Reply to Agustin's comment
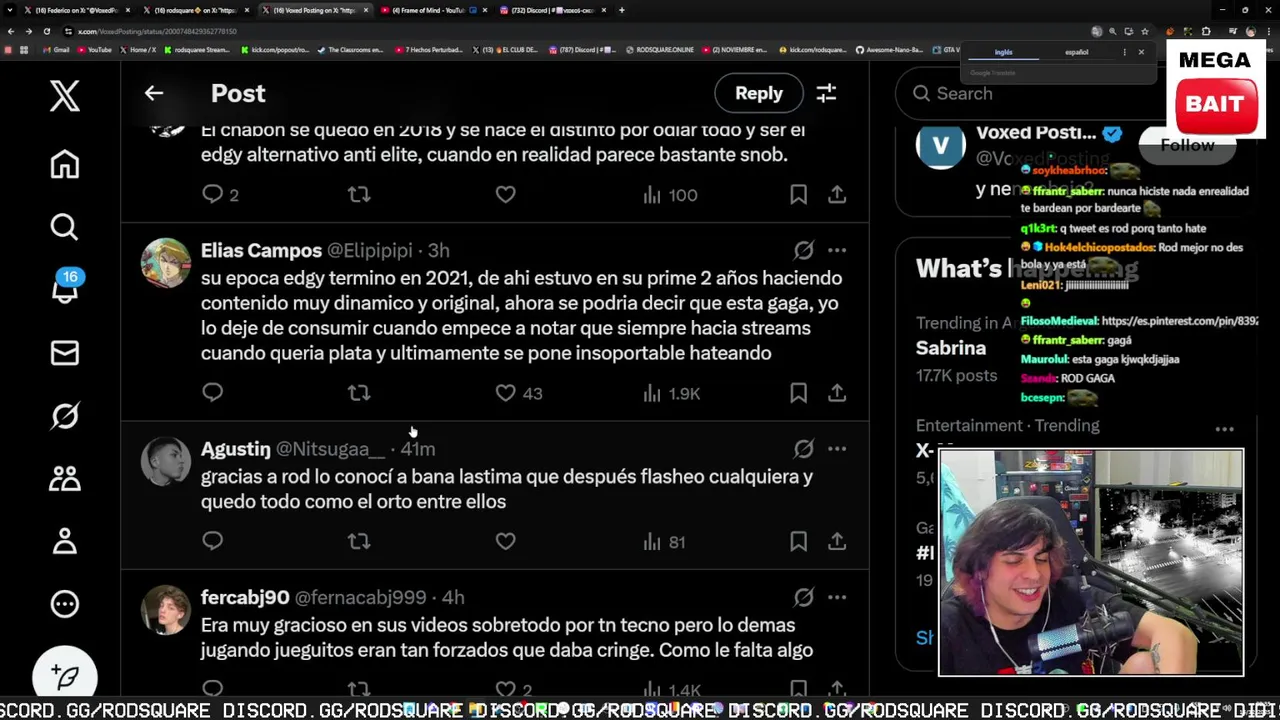The image size is (1280, 720). pyautogui.click(x=212, y=541)
